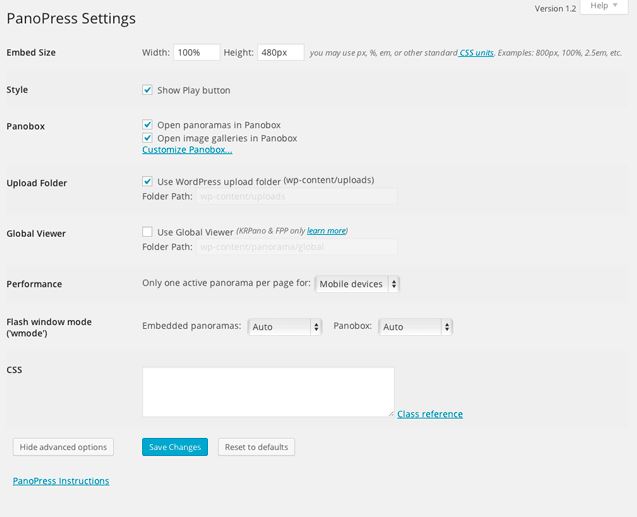Viewport: 637px width, 517px height.
Task: Click the CSS textarea resize handle
Action: (x=391, y=413)
